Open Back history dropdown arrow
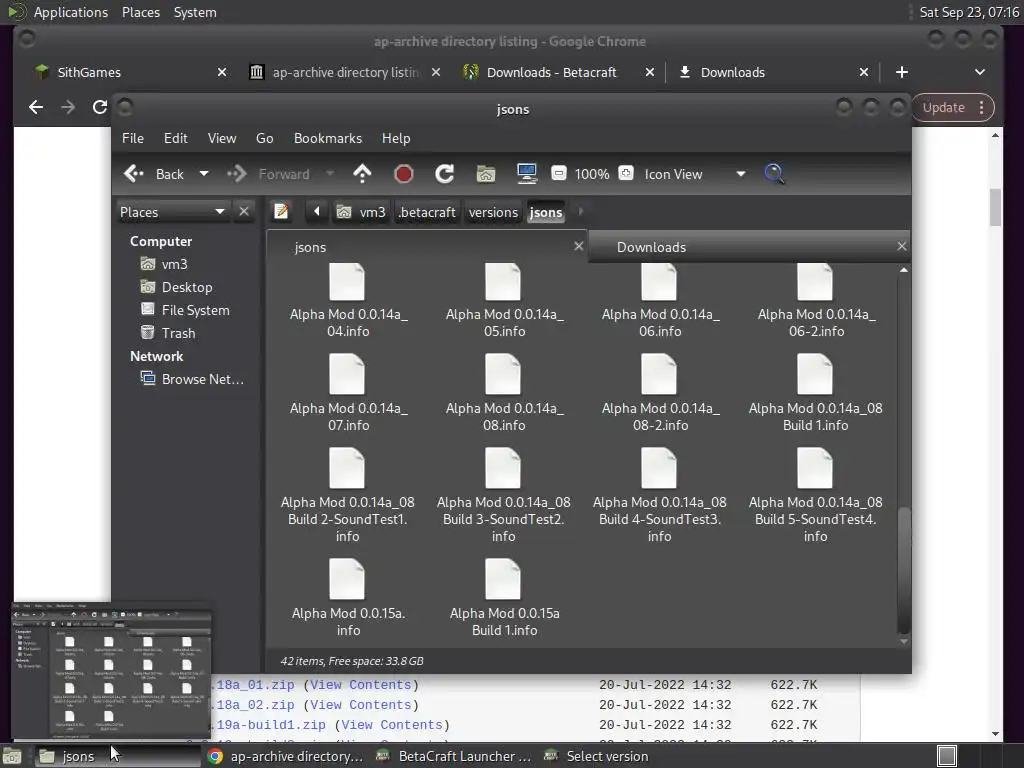1024x768 pixels. (204, 174)
